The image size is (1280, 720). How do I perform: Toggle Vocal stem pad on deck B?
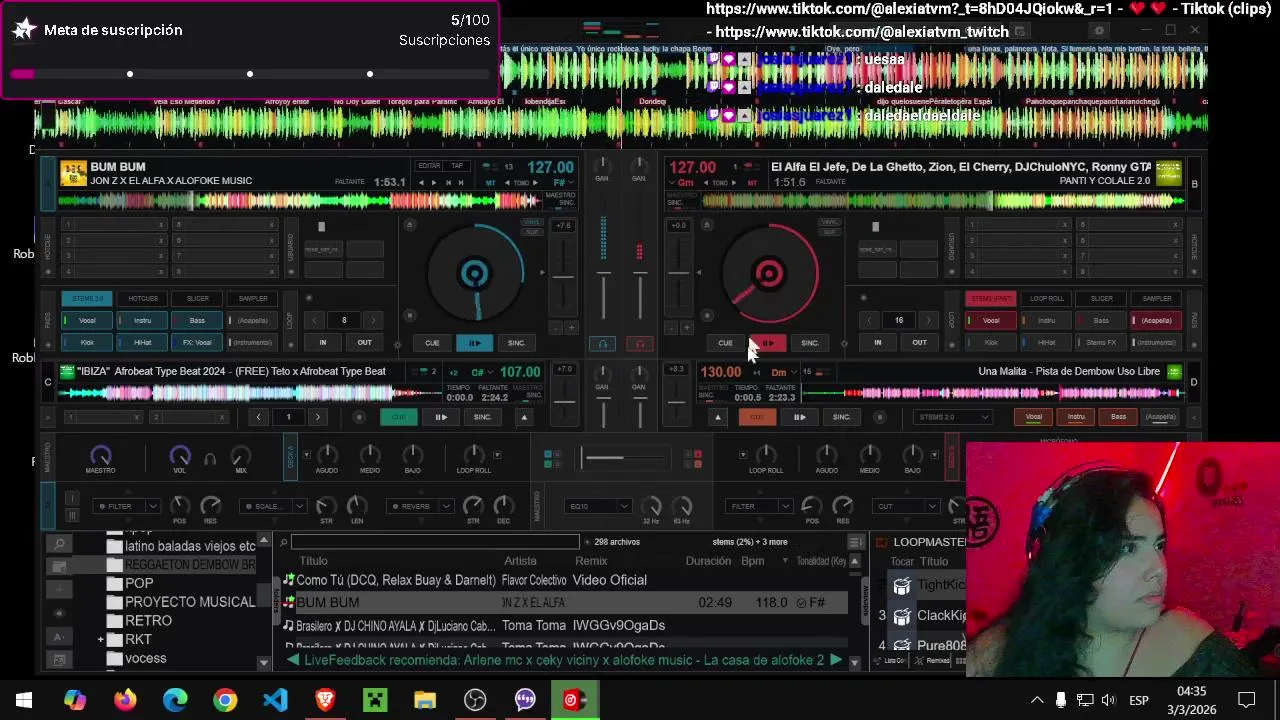[991, 320]
